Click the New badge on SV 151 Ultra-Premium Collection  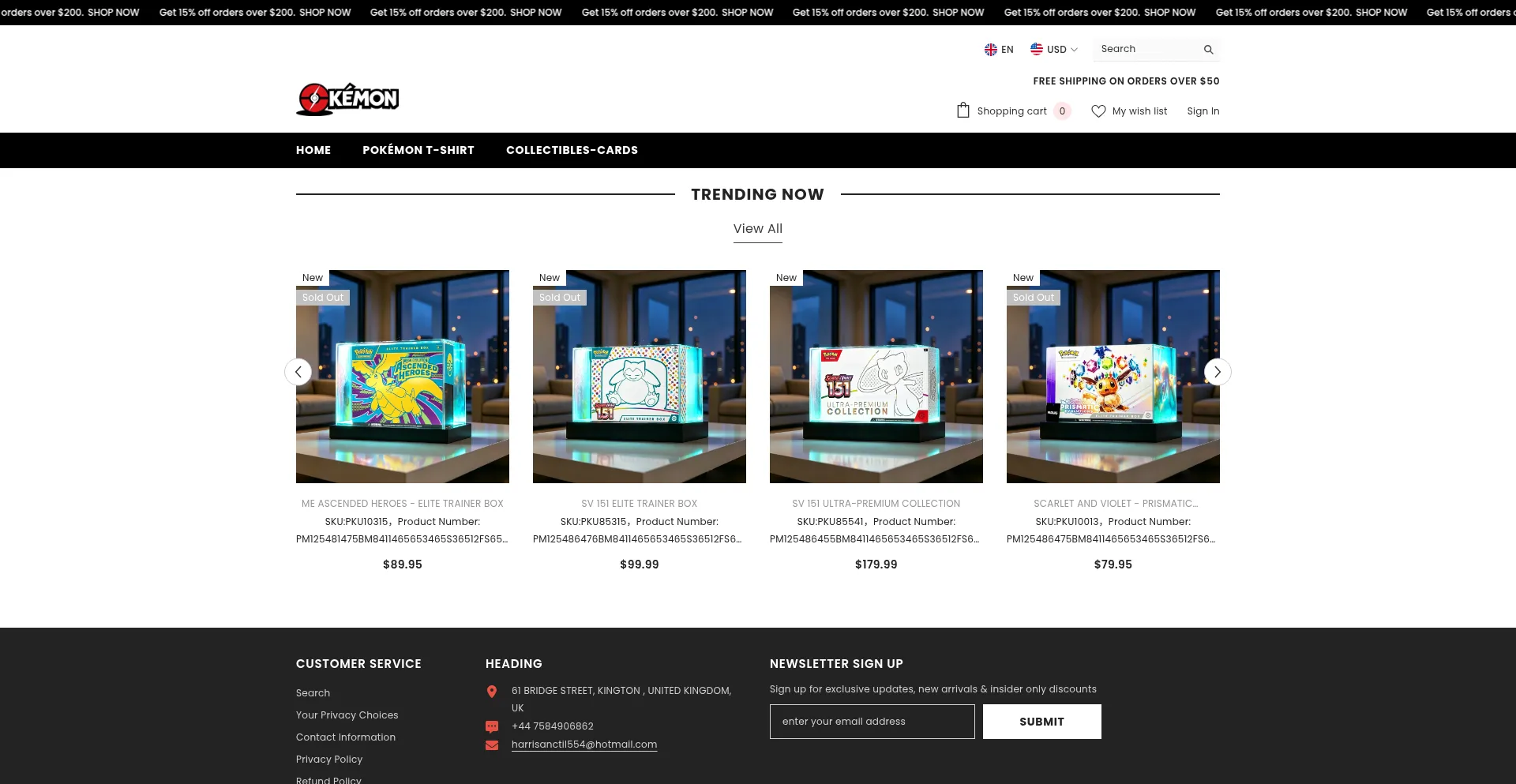pyautogui.click(x=786, y=278)
